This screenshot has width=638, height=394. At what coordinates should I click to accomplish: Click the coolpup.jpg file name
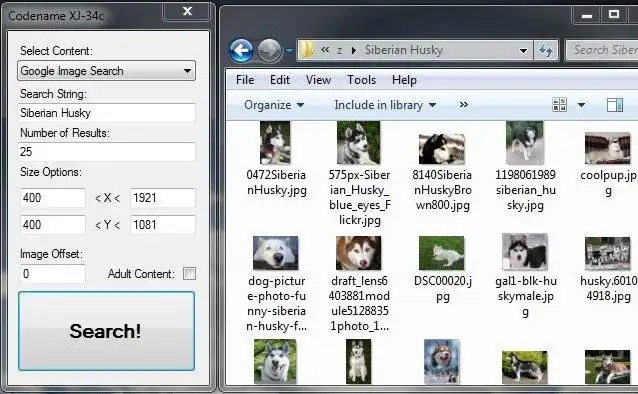click(608, 182)
